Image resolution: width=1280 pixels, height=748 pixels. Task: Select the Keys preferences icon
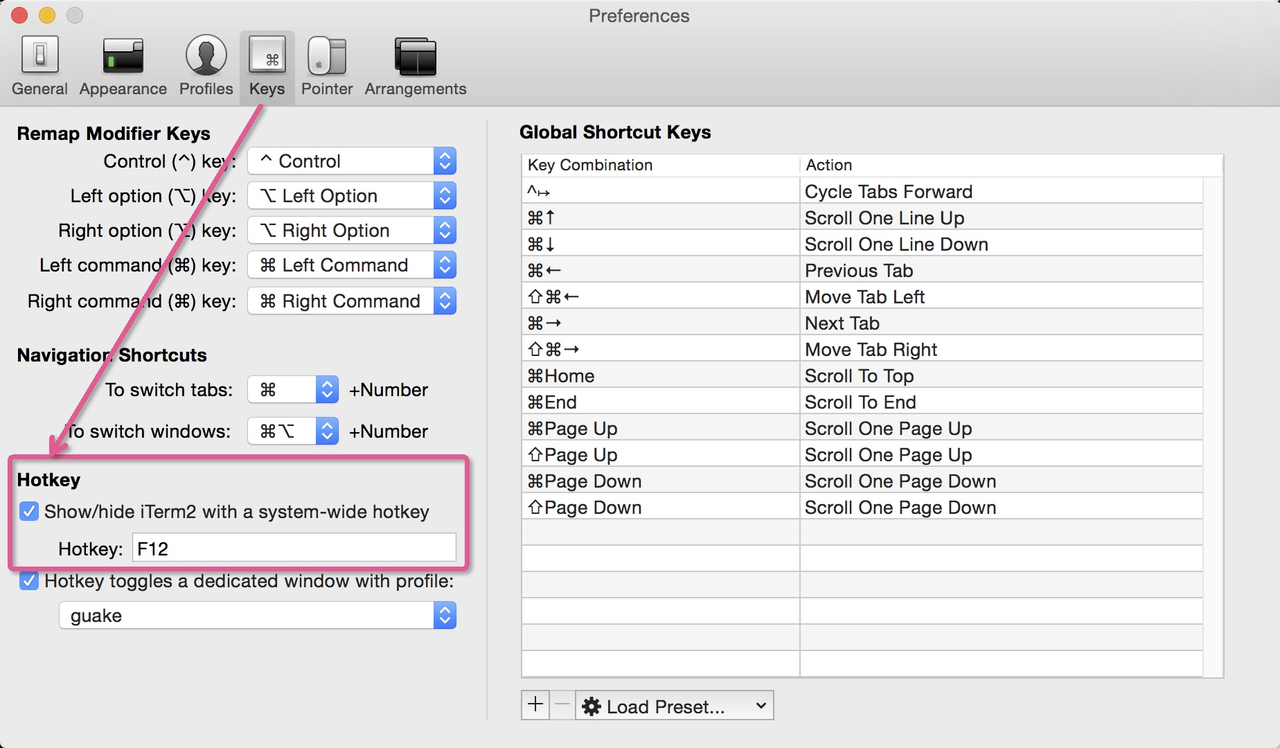pos(267,66)
